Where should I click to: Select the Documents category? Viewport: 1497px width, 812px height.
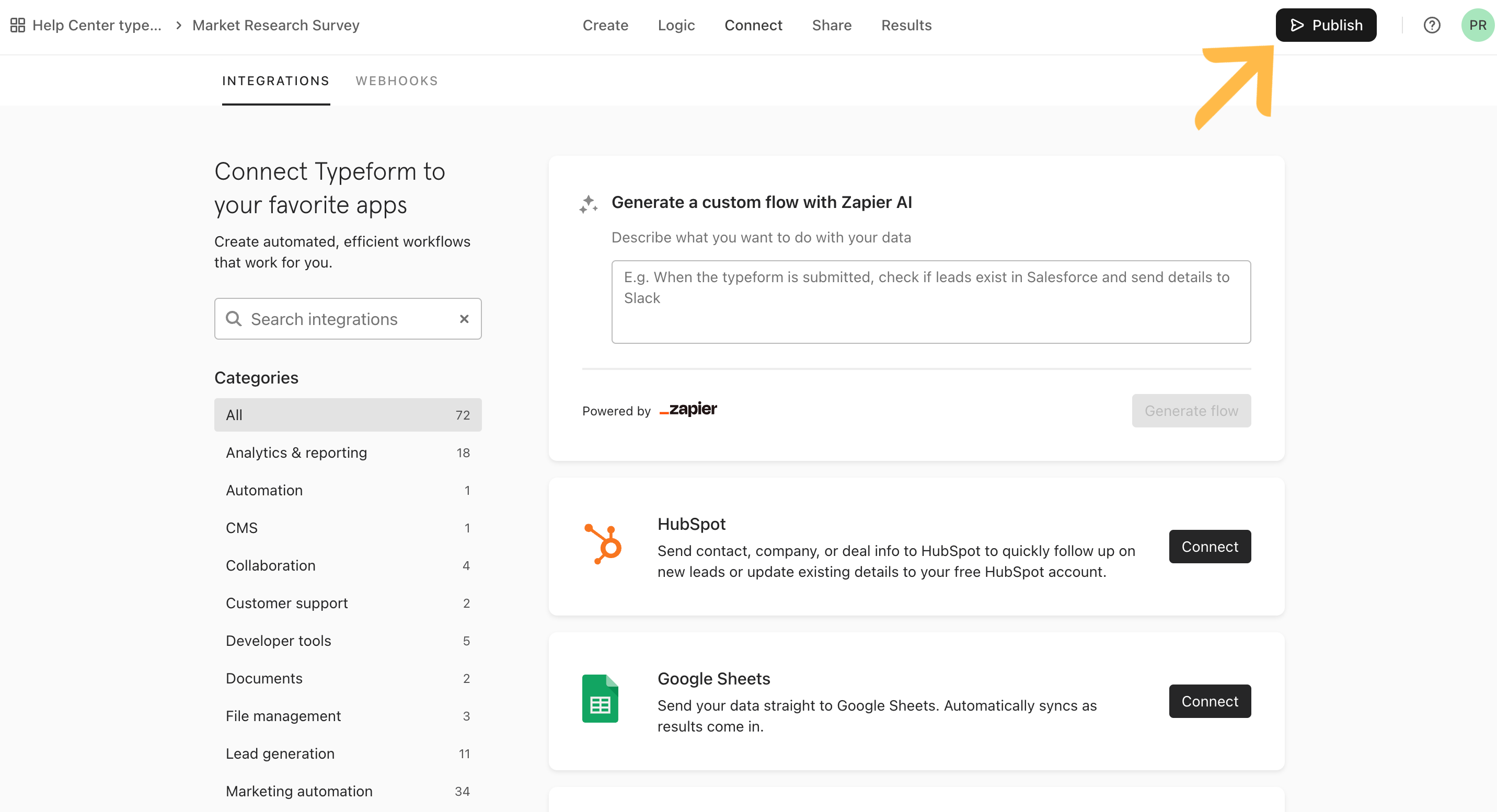point(348,678)
